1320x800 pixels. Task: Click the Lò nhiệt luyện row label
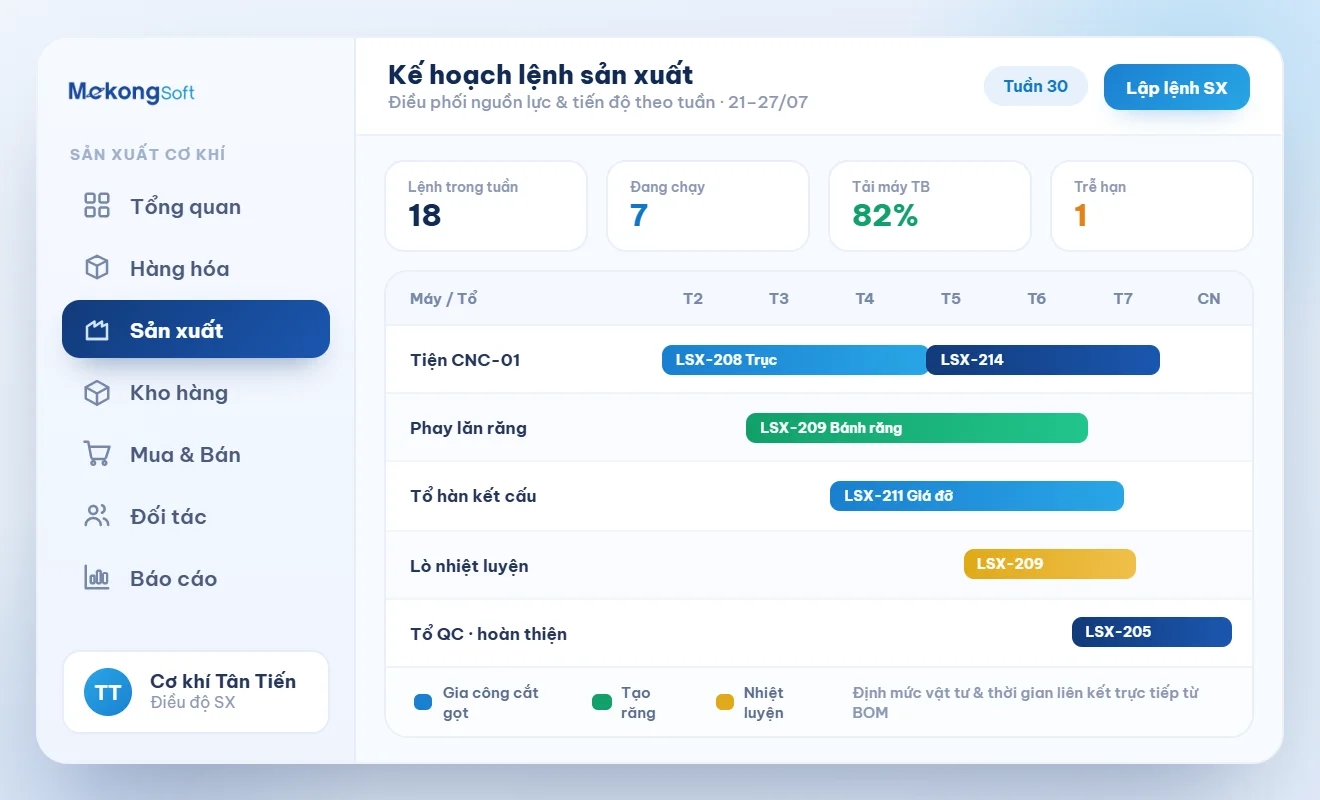click(469, 566)
